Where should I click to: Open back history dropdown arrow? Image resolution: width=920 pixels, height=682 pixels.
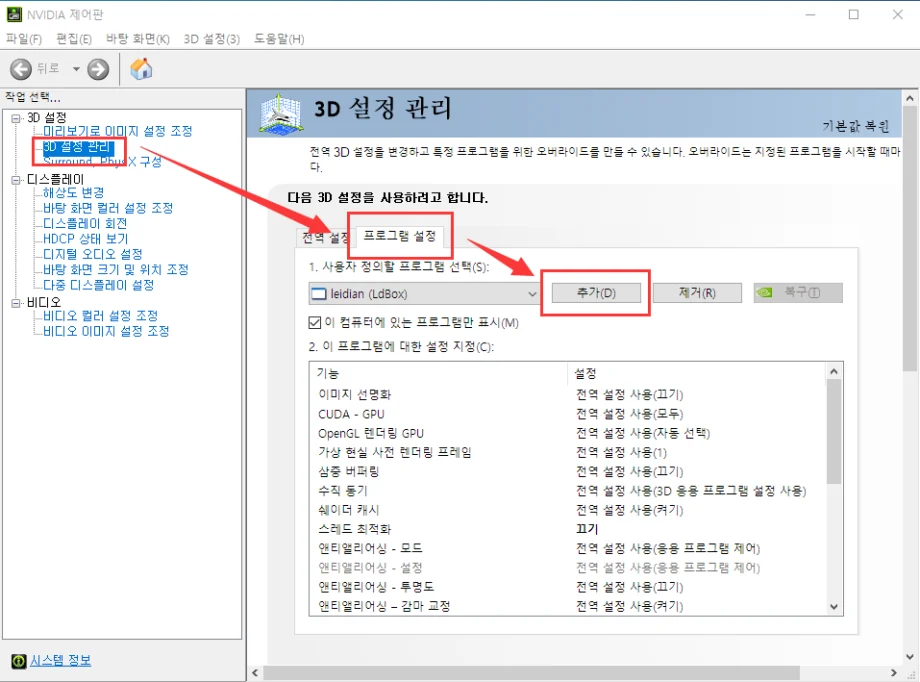pyautogui.click(x=76, y=69)
